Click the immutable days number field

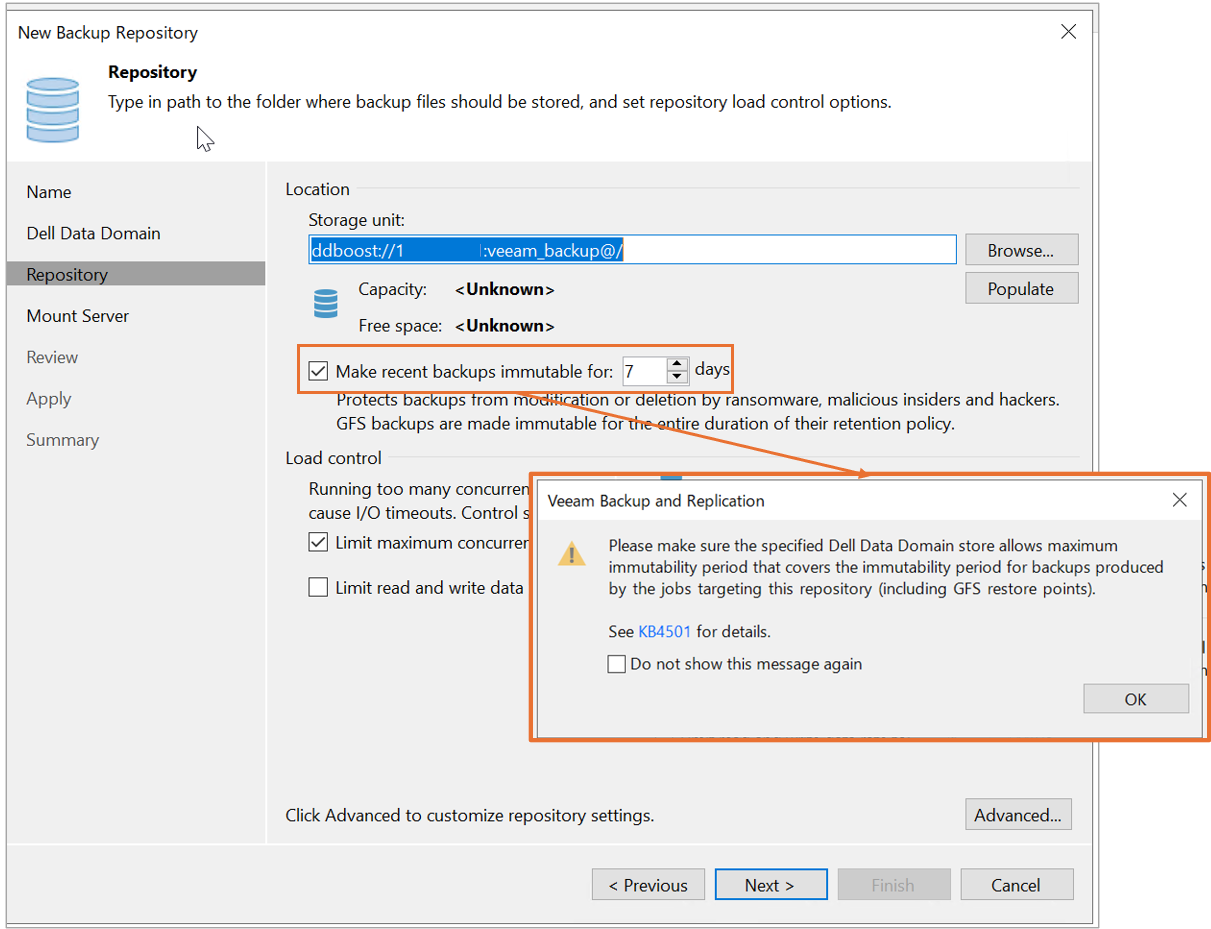[x=644, y=371]
